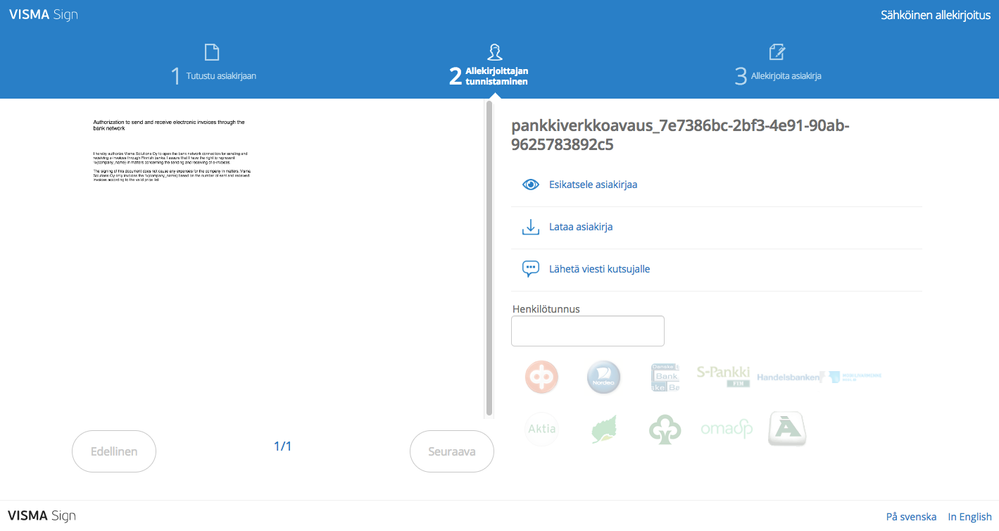Click the document page thumbnail text
The height and width of the screenshot is (531, 999).
[171, 151]
